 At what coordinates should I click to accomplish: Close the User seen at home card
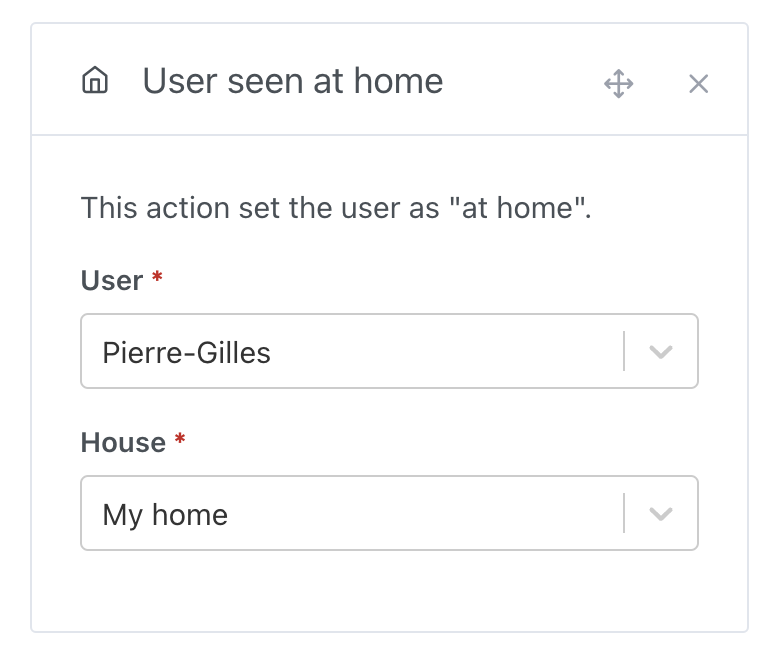(698, 84)
